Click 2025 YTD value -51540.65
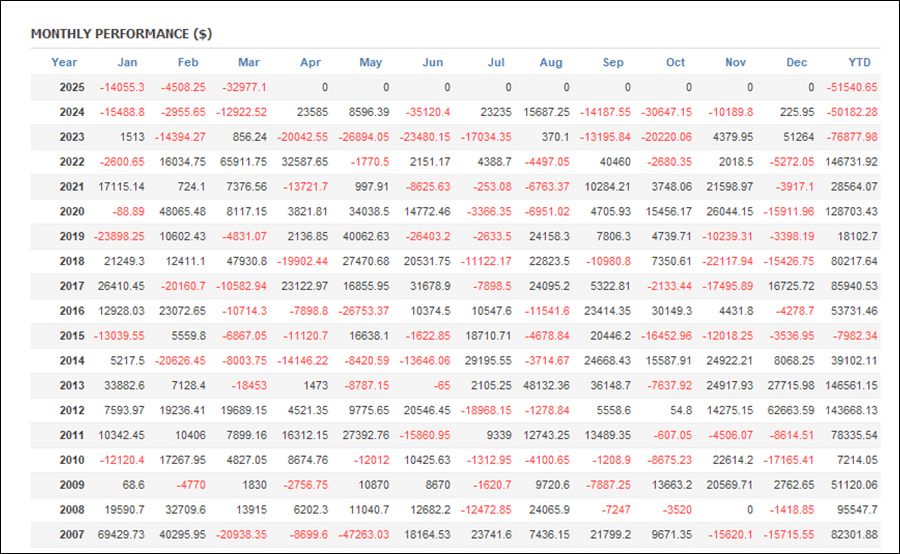The height and width of the screenshot is (554, 900). 852,87
